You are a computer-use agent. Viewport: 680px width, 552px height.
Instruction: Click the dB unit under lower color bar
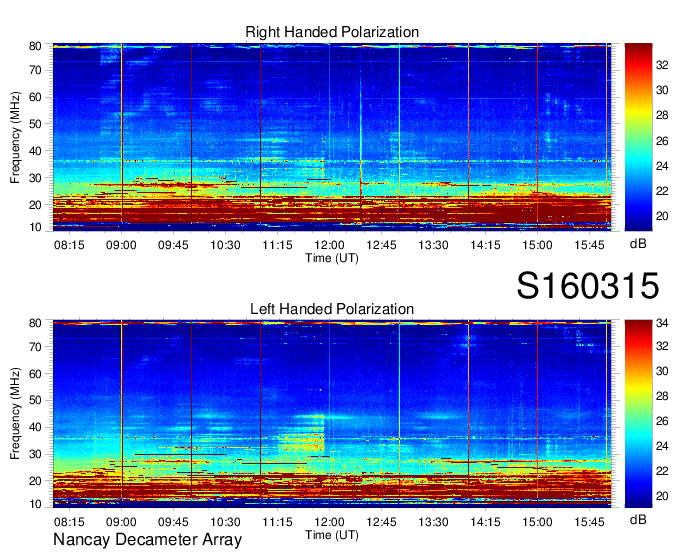(x=638, y=519)
